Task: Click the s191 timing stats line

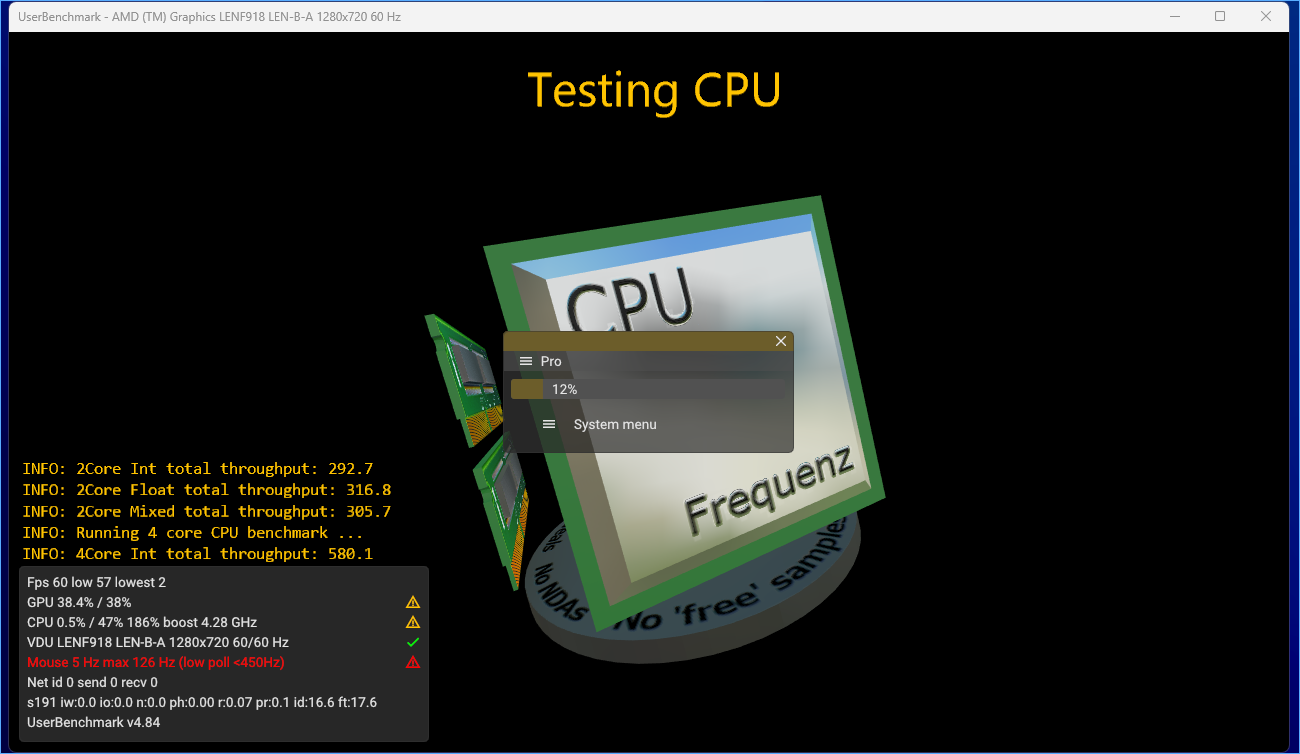Action: point(202,702)
